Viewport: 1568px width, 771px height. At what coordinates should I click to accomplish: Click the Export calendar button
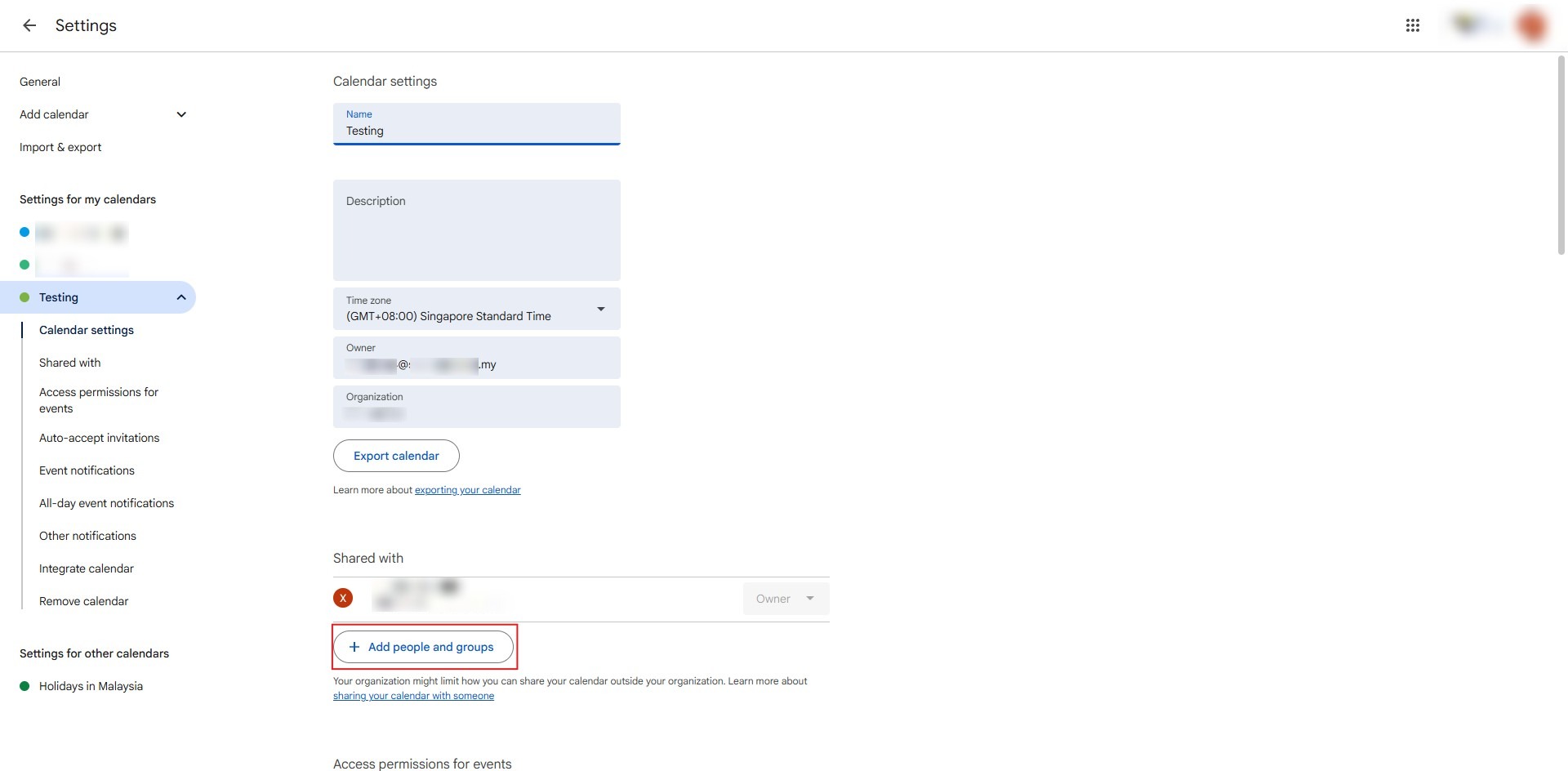[396, 456]
